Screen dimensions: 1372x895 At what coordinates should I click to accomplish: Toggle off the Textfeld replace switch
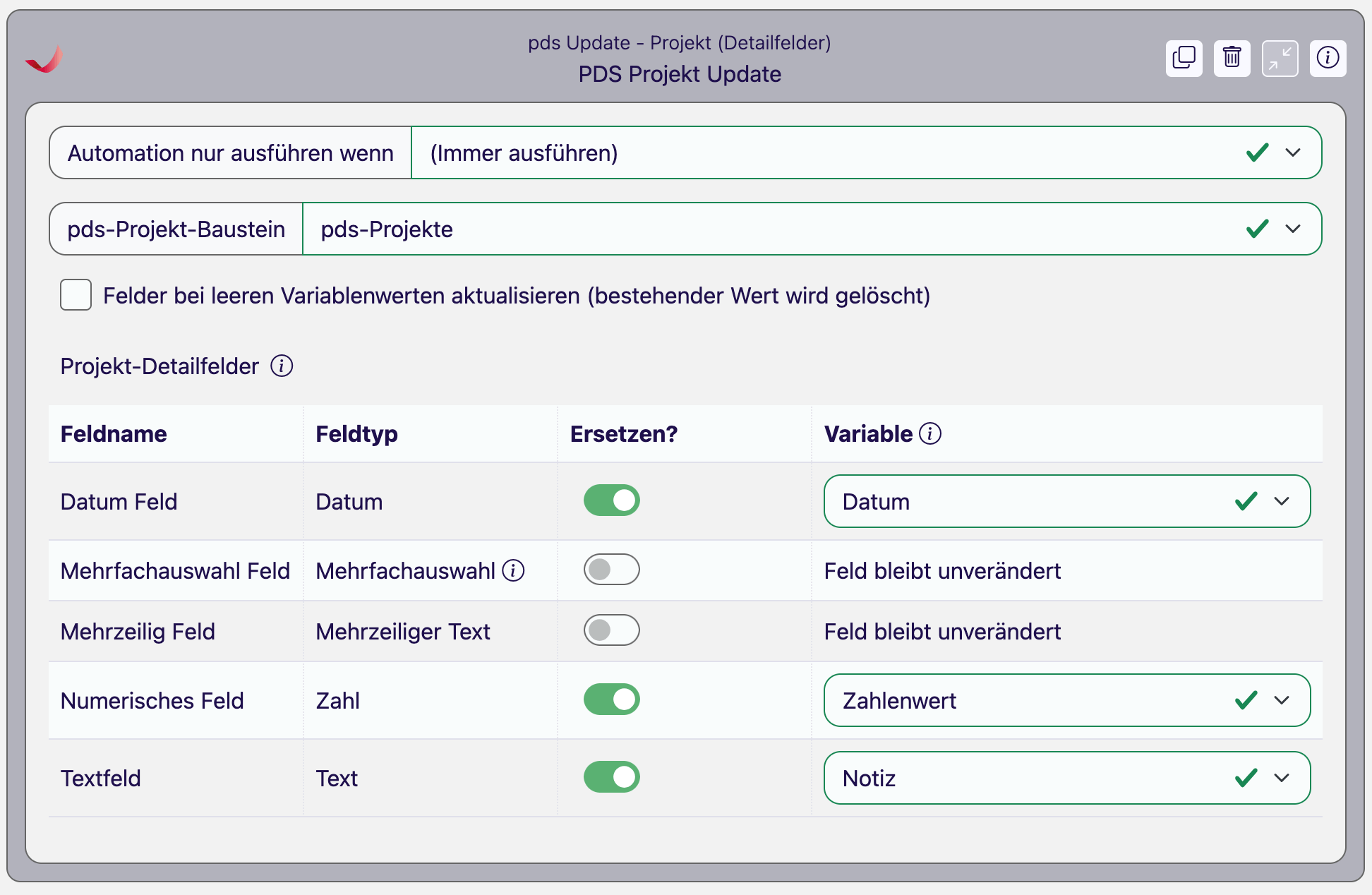[x=611, y=777]
